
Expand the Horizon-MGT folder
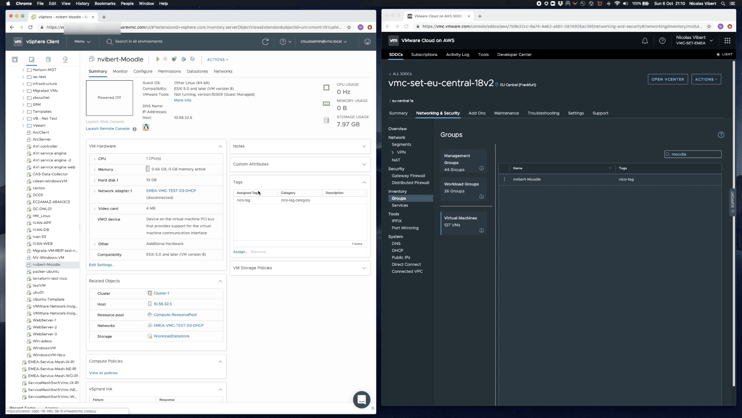[x=24, y=70]
